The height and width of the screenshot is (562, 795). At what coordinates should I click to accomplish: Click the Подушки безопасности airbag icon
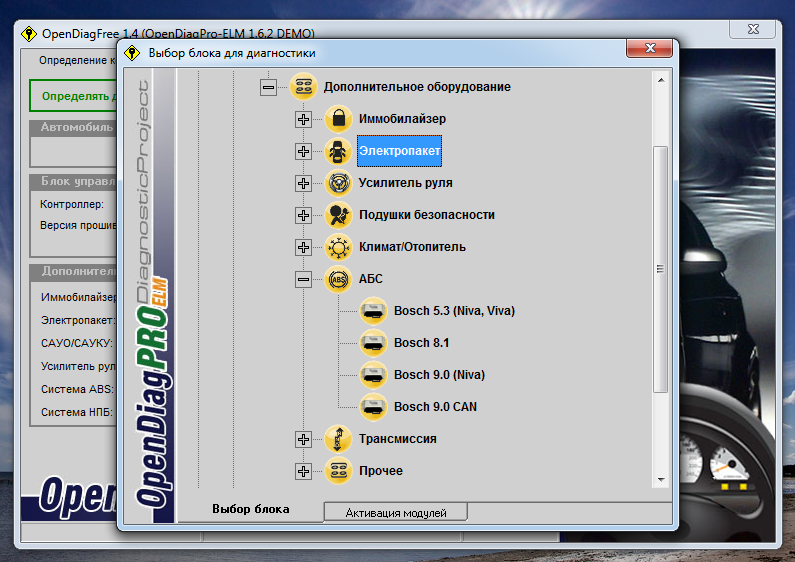click(x=338, y=215)
